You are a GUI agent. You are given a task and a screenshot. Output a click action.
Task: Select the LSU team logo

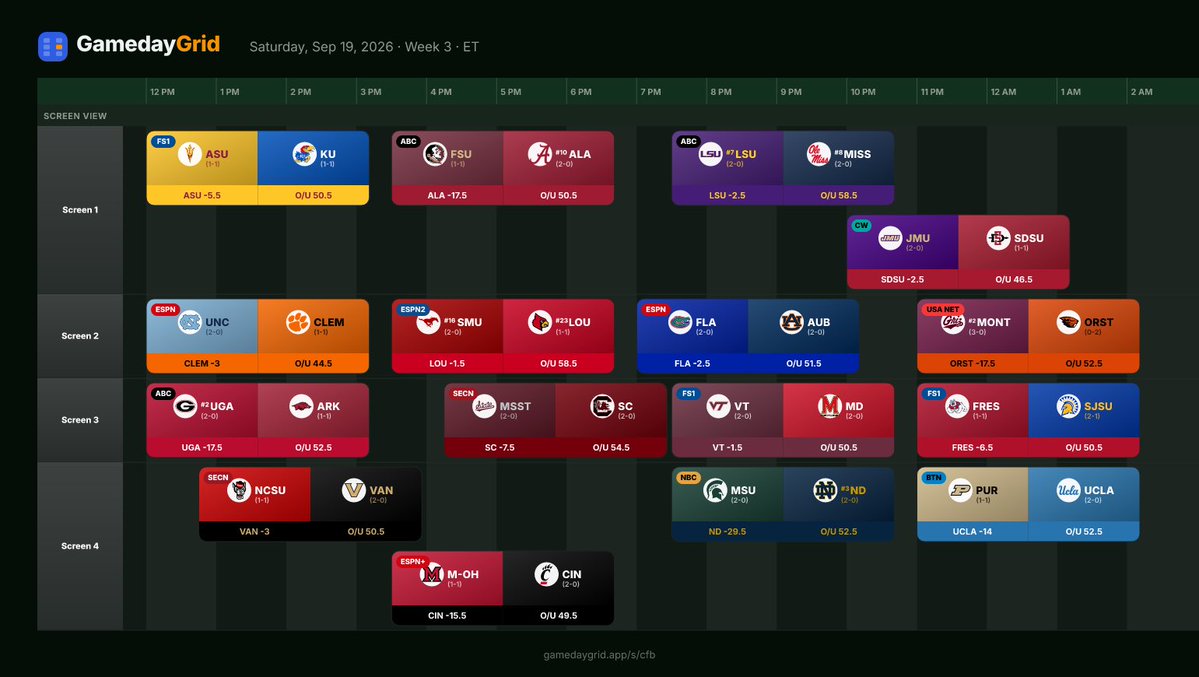(x=710, y=154)
